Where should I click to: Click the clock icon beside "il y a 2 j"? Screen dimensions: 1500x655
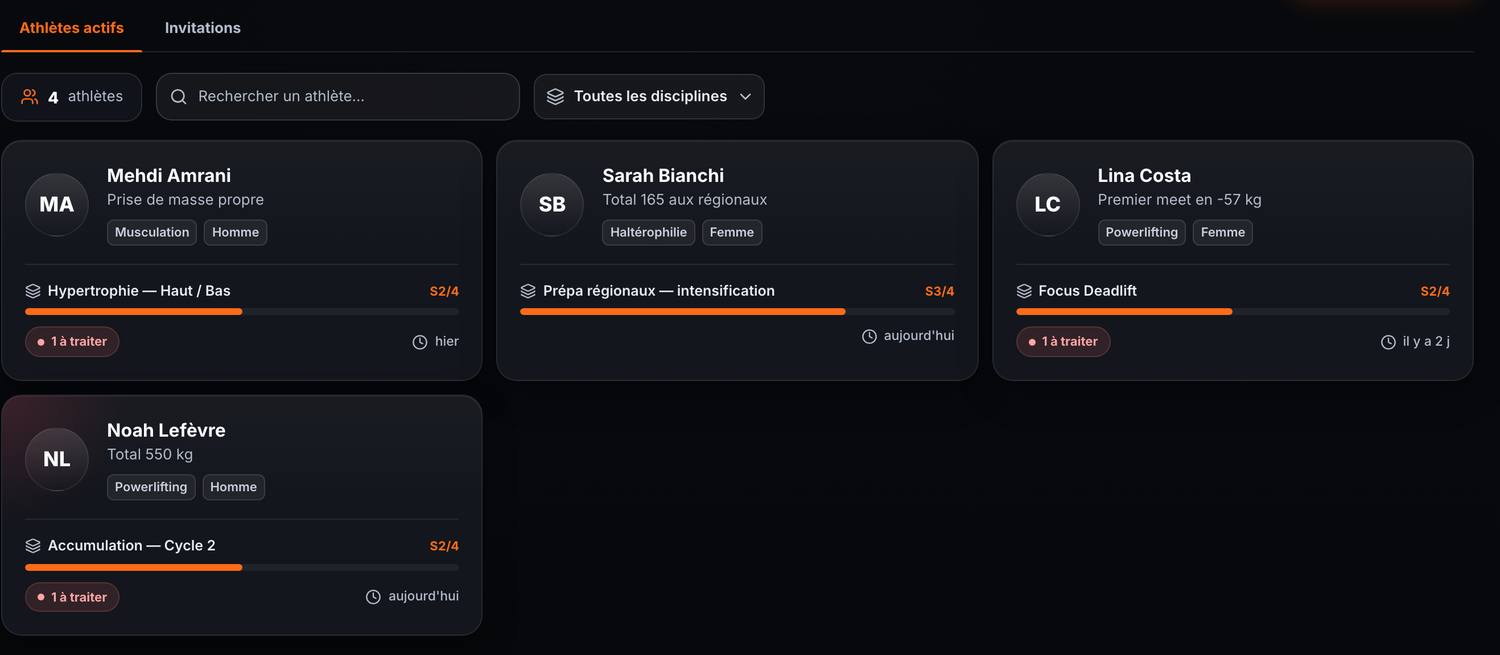click(x=1388, y=342)
